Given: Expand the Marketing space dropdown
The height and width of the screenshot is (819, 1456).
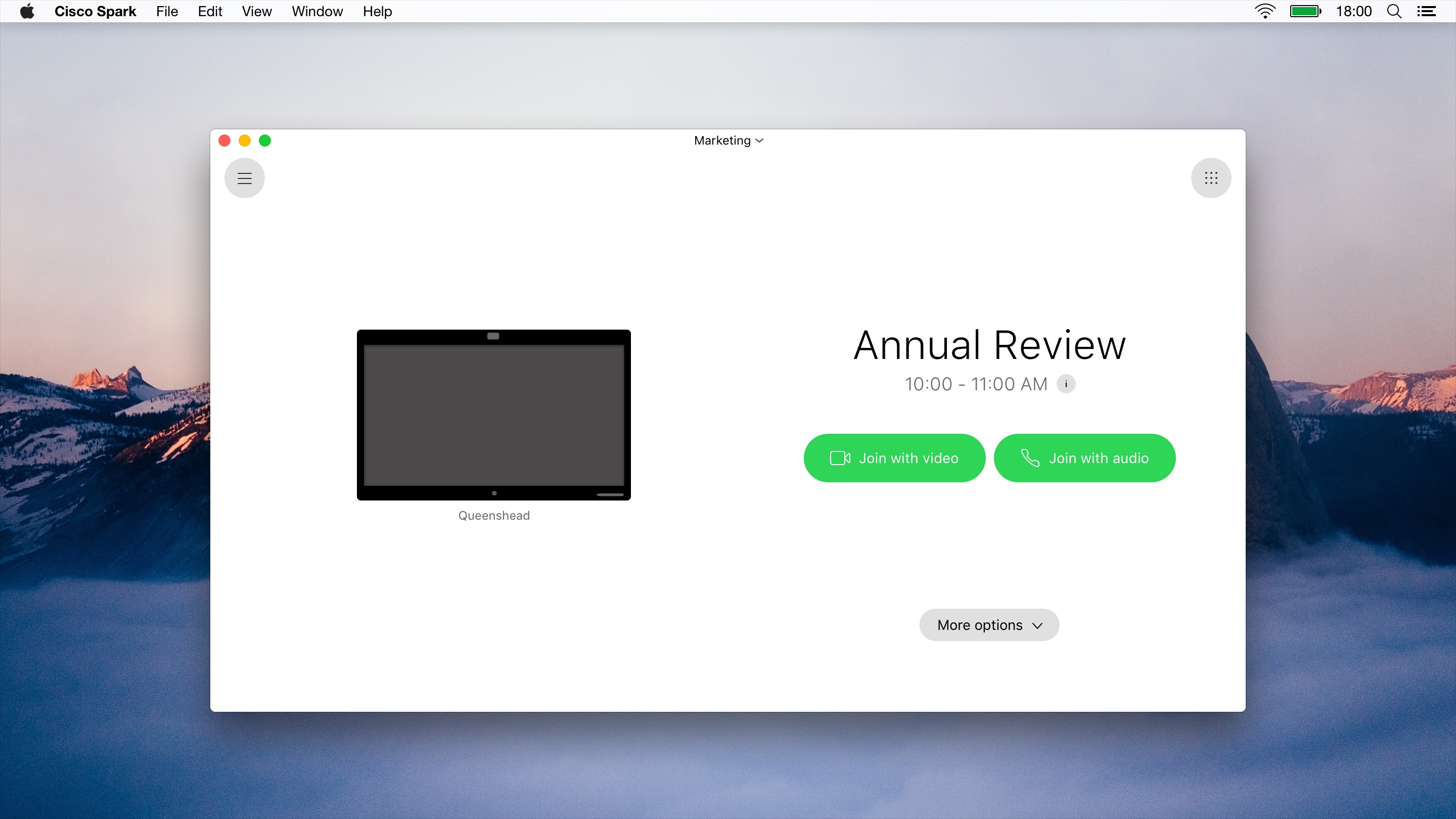Looking at the screenshot, I should (x=729, y=140).
